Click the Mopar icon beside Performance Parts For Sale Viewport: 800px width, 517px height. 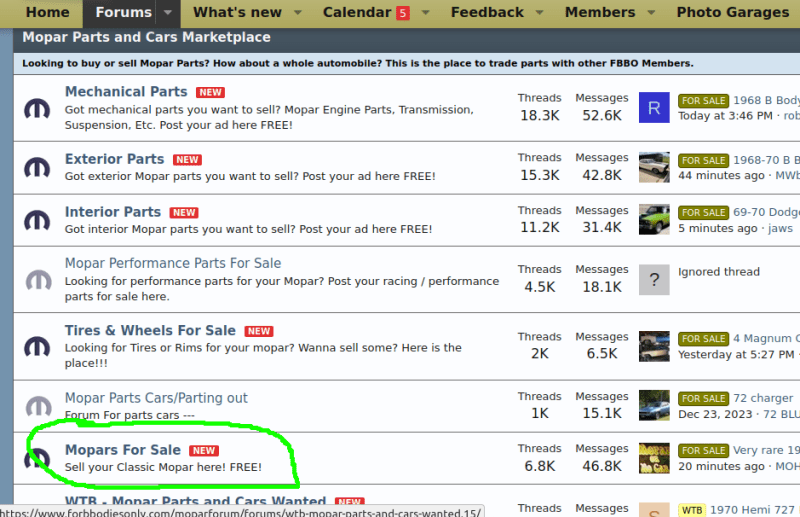click(38, 280)
